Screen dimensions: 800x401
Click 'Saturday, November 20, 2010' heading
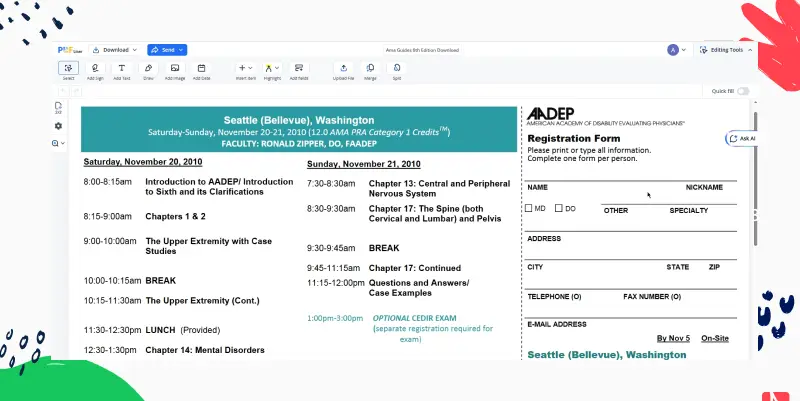143,162
